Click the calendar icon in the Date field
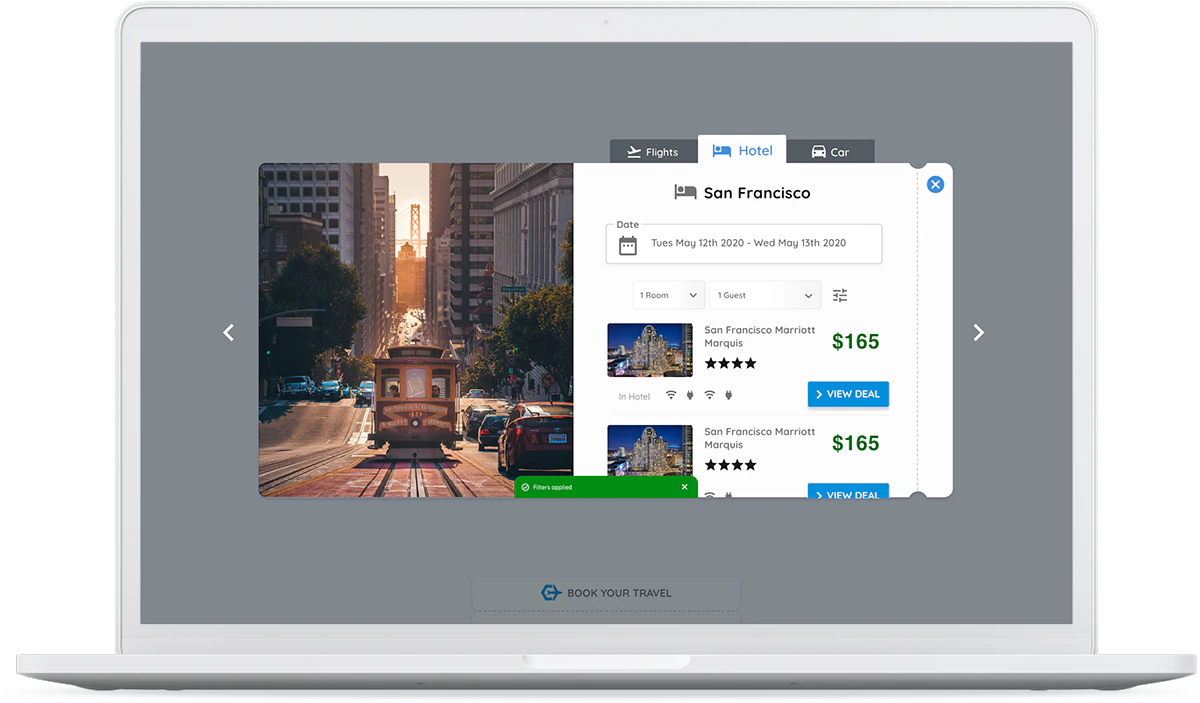This screenshot has height=703, width=1200. [x=628, y=244]
